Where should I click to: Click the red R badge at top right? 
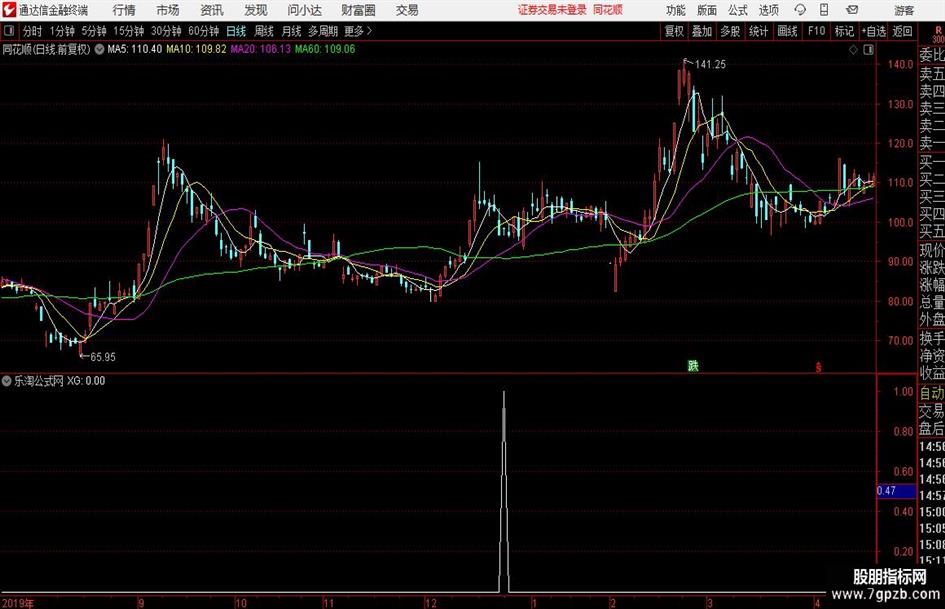point(938,30)
